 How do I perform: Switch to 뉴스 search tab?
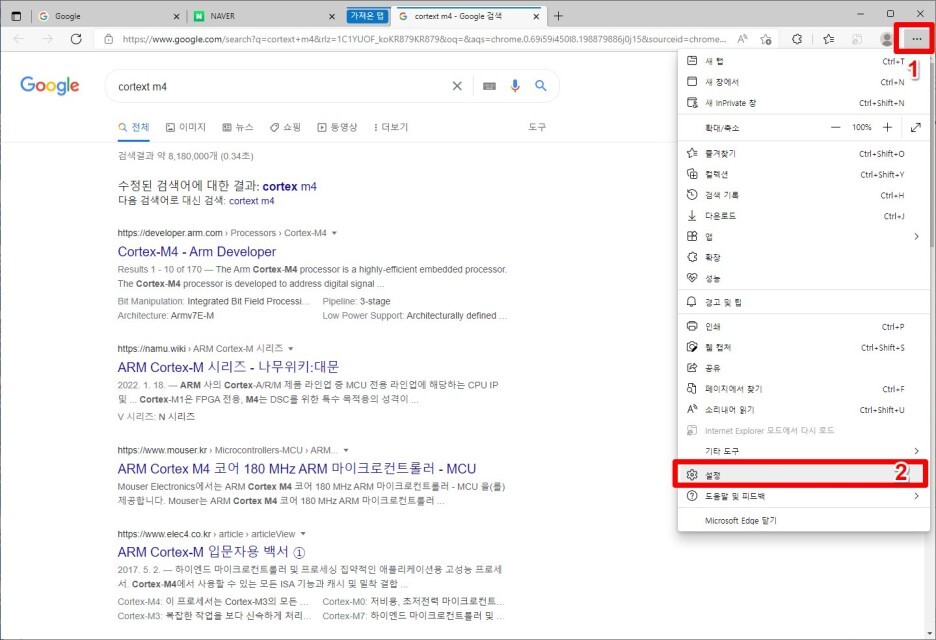pyautogui.click(x=238, y=127)
